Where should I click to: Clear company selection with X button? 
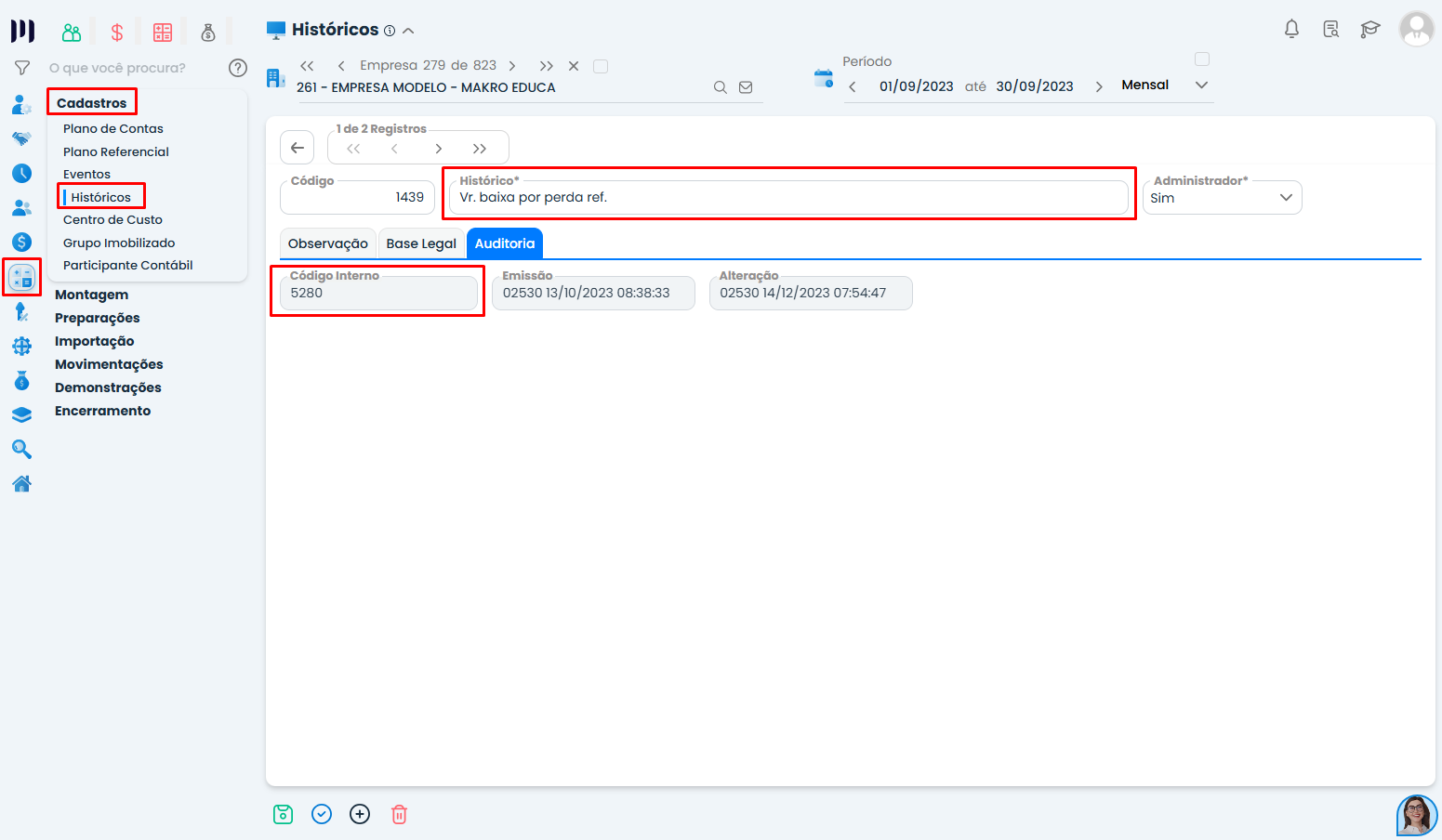(574, 66)
